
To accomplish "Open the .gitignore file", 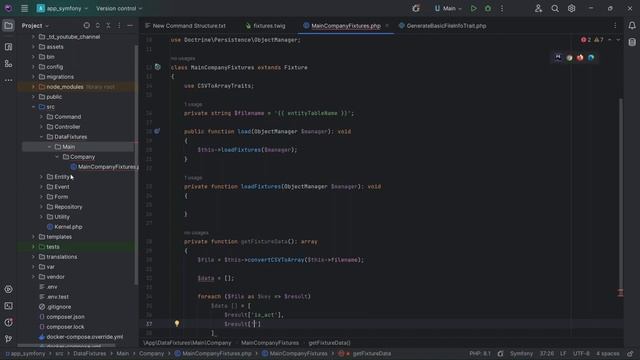I will tap(55, 307).
